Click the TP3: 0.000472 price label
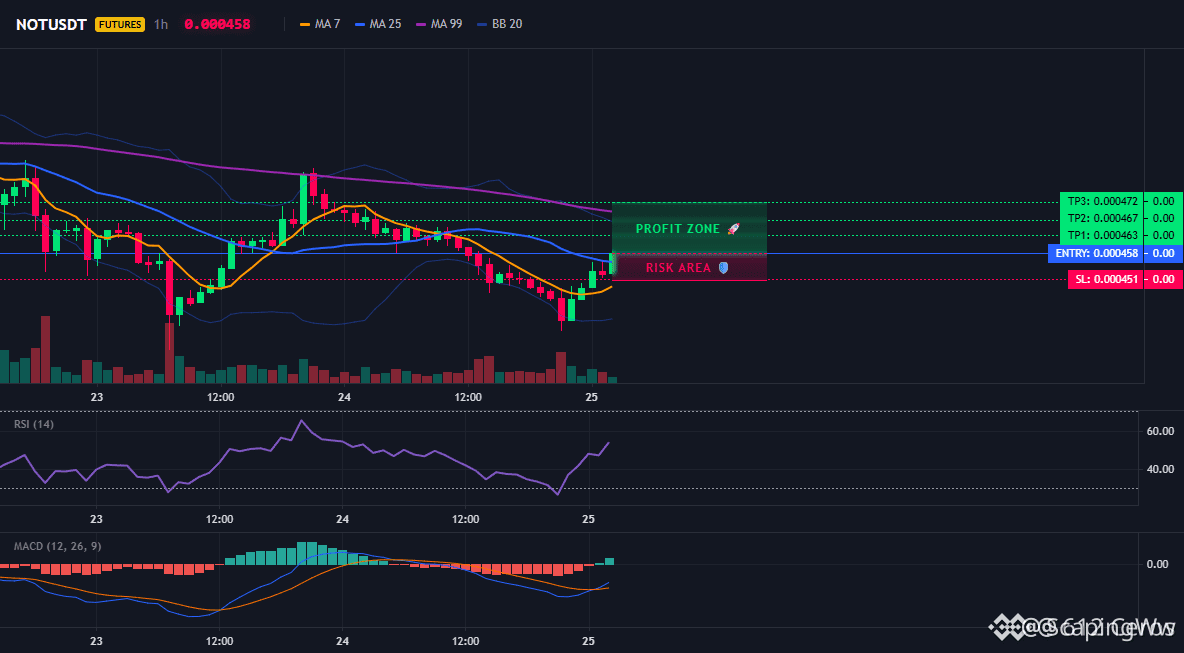This screenshot has width=1184, height=653. point(1102,202)
